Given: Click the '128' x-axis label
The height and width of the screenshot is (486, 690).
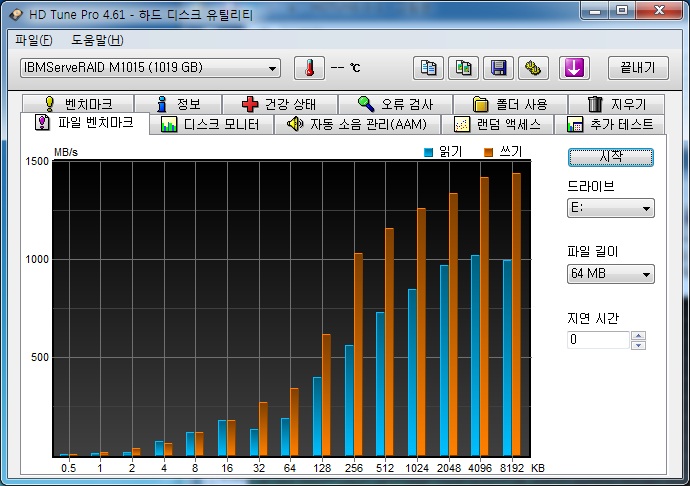Looking at the screenshot, I should click(322, 468).
